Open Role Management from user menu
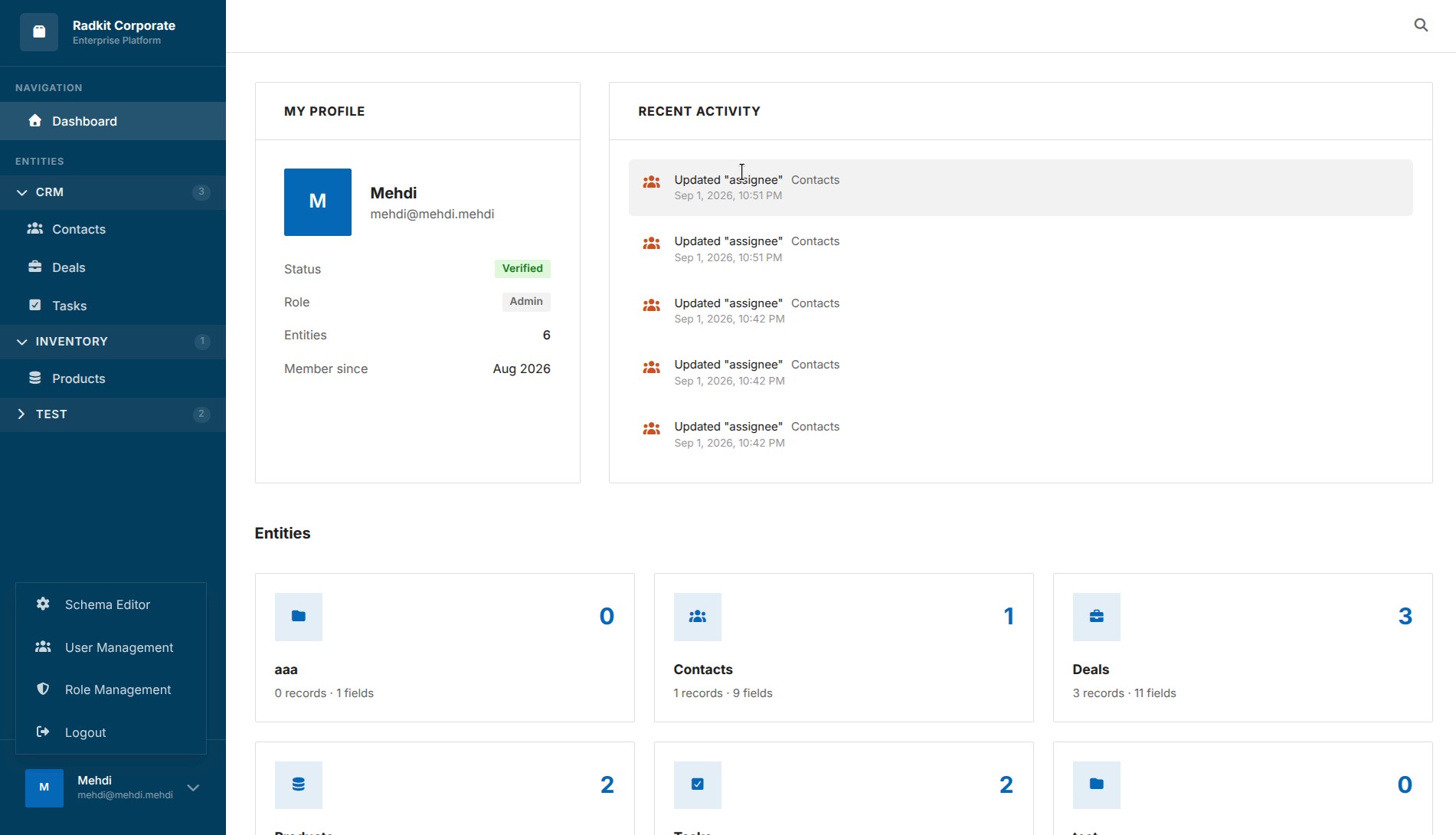Screen dimensions: 1456x835 111,689
